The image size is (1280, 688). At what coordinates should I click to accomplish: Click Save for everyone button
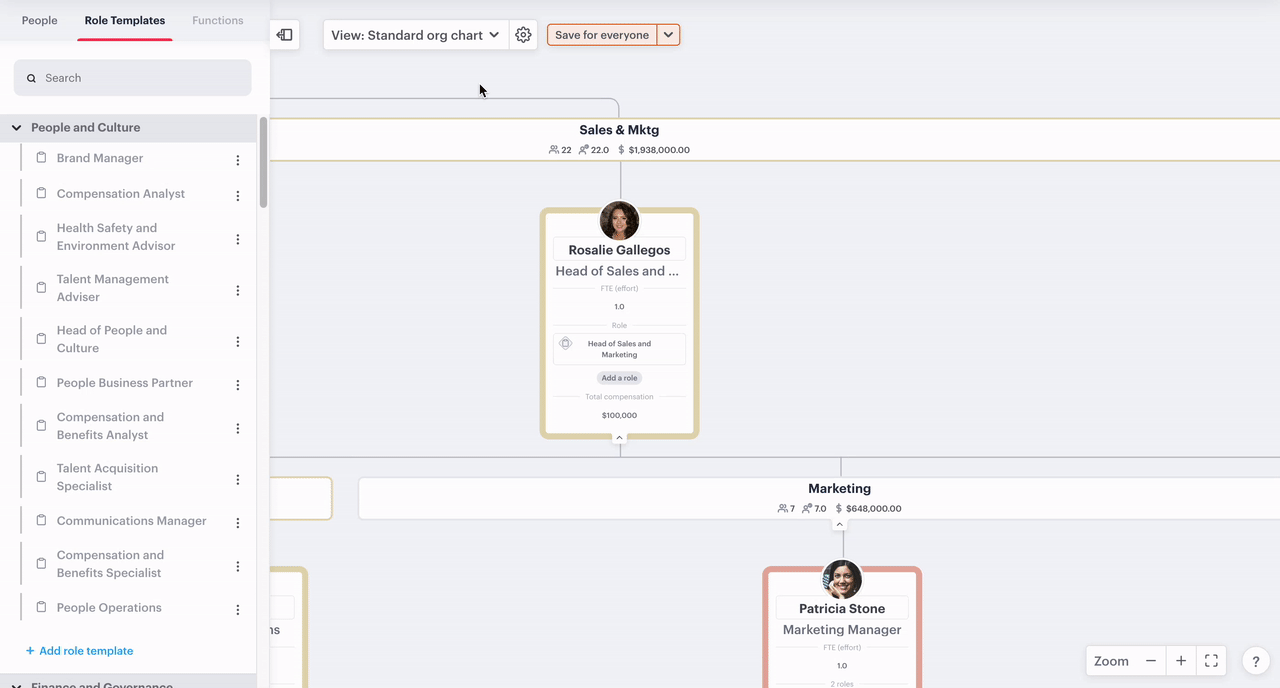(602, 35)
